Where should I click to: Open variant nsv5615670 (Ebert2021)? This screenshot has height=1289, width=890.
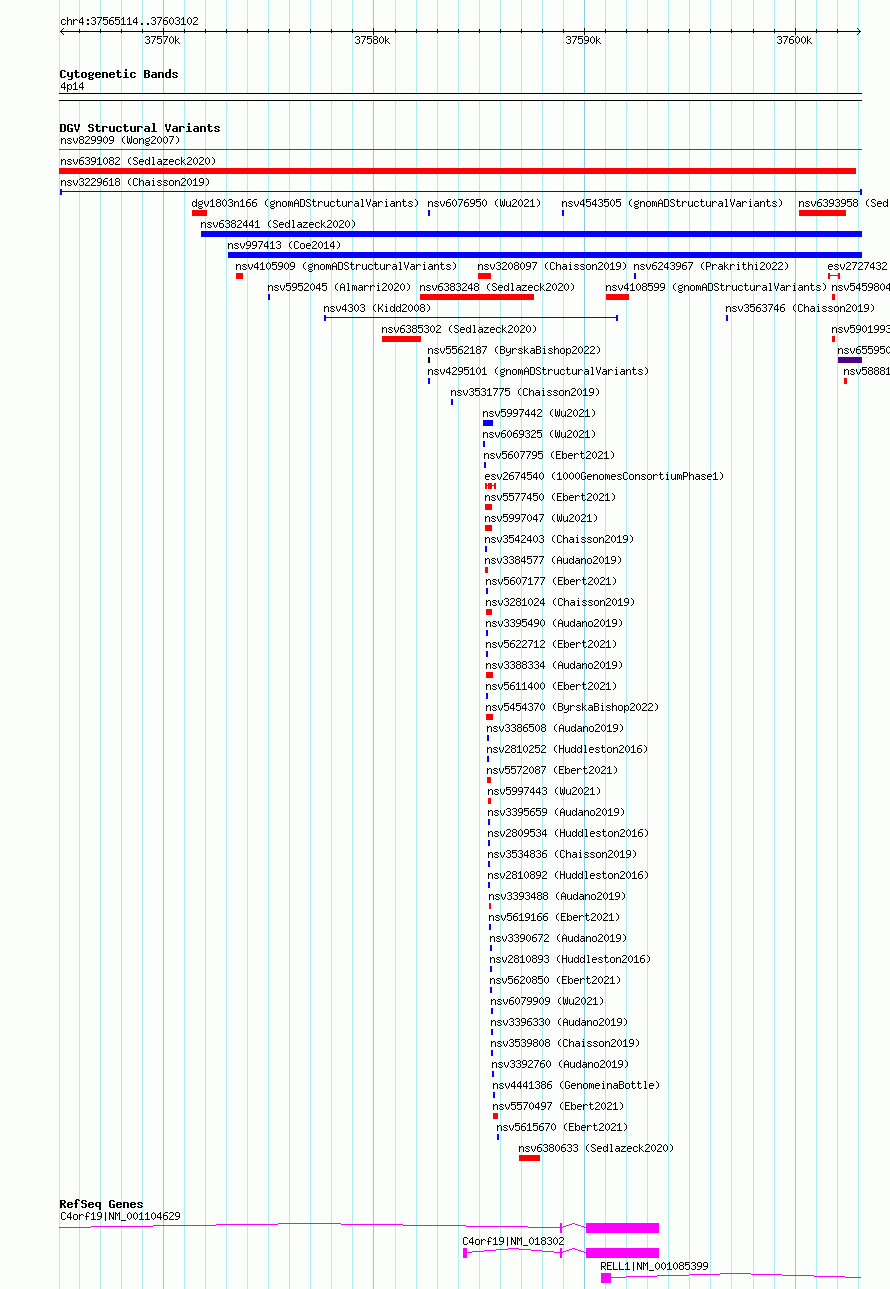(x=562, y=1127)
